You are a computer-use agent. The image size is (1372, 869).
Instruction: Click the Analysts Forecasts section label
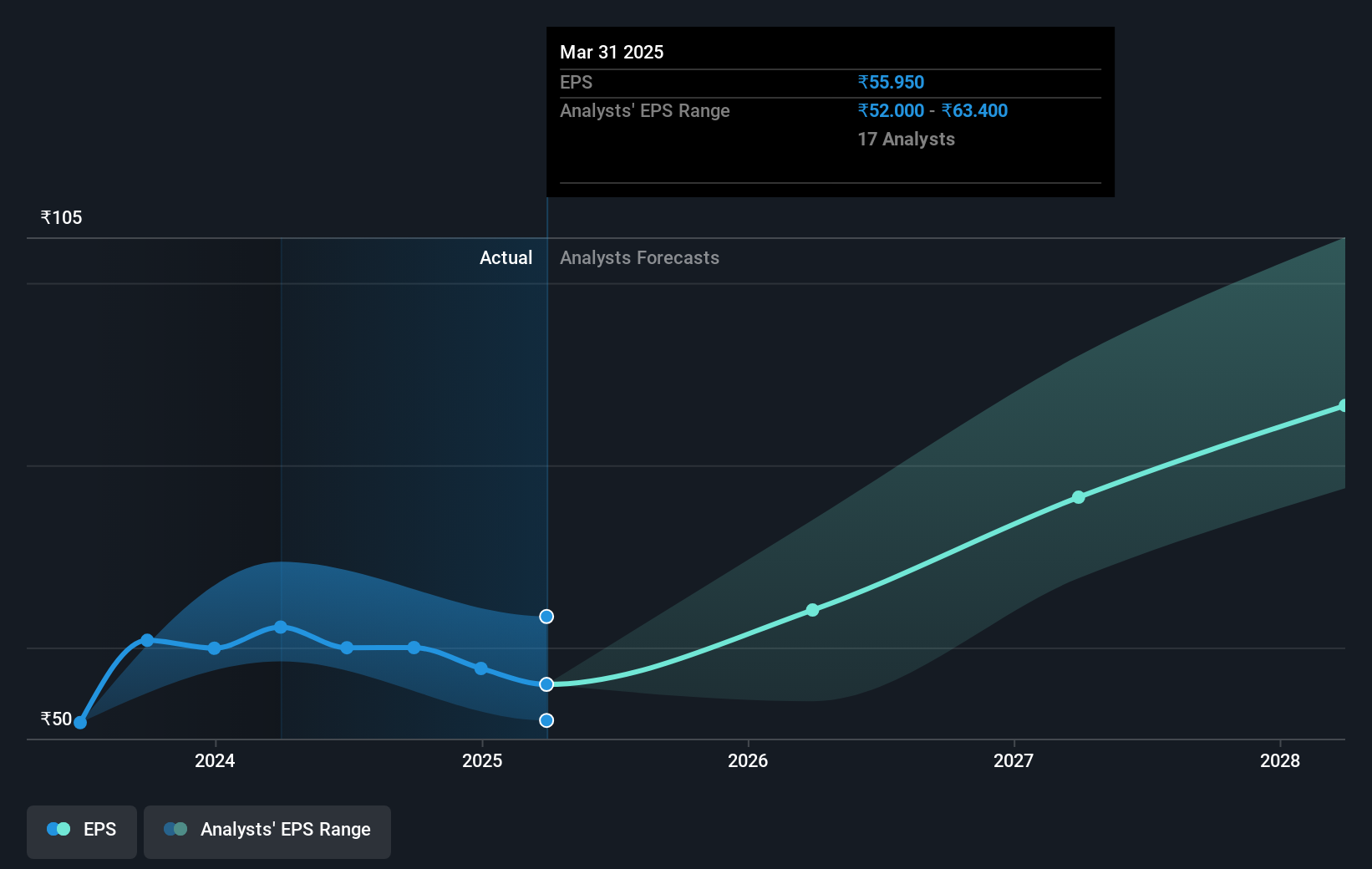pos(639,258)
